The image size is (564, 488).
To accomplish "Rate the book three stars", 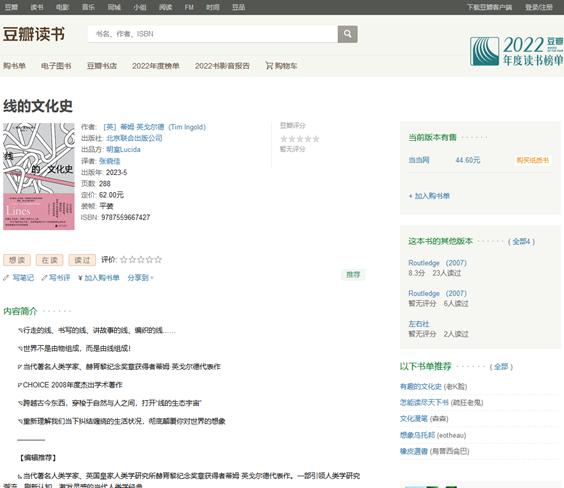I will (141, 259).
